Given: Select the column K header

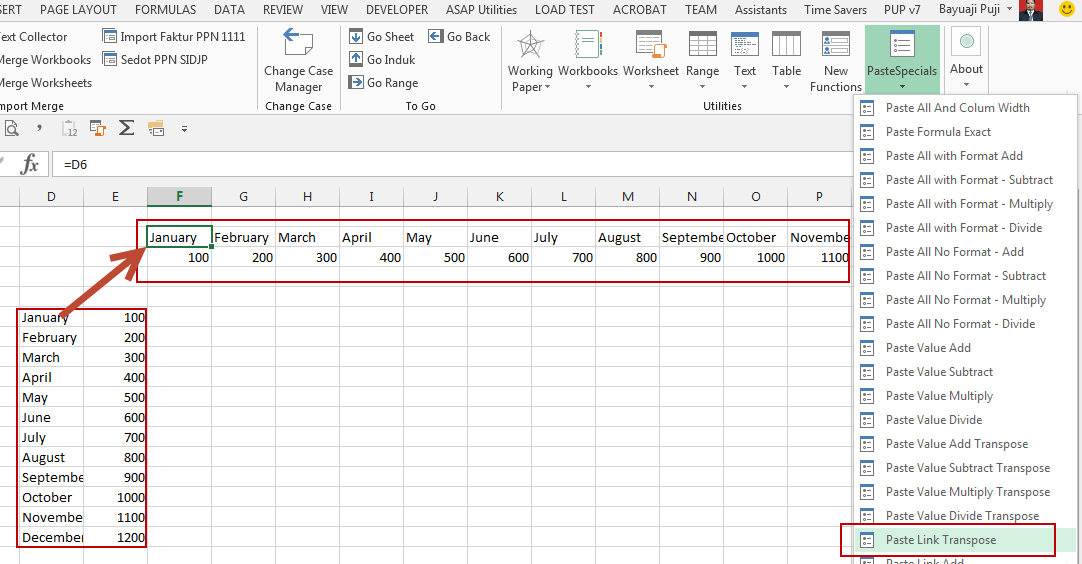Looking at the screenshot, I should [x=499, y=197].
